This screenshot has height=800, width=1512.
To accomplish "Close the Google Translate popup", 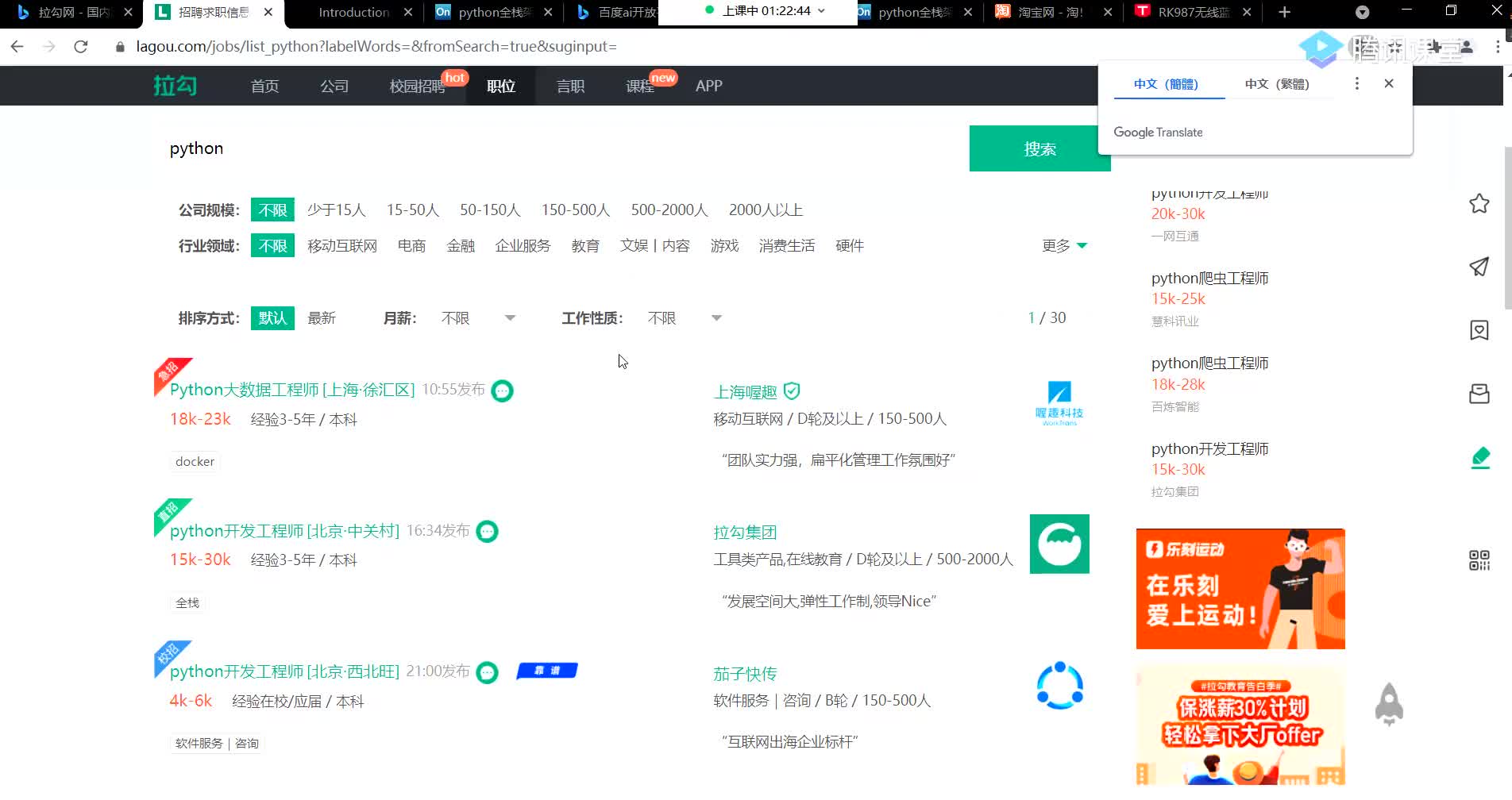I will click(x=1389, y=83).
